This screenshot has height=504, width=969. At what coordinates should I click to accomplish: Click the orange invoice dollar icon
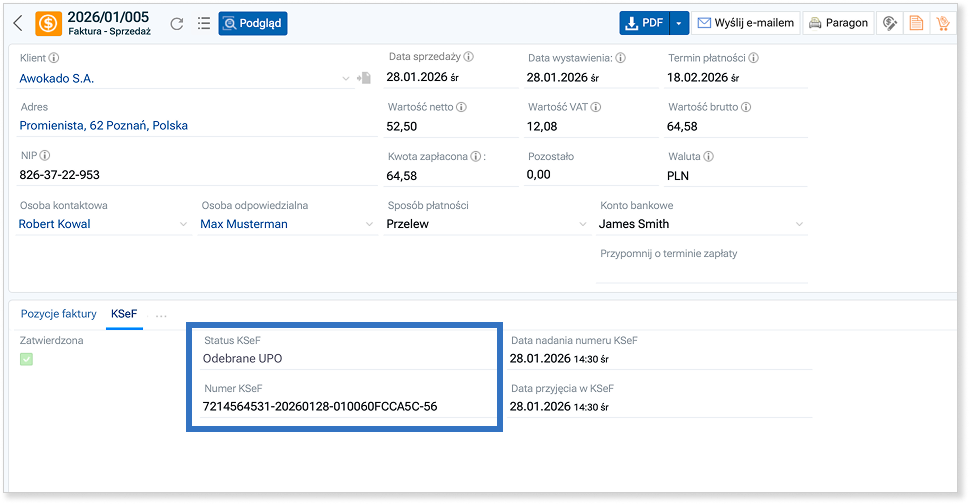pos(48,24)
